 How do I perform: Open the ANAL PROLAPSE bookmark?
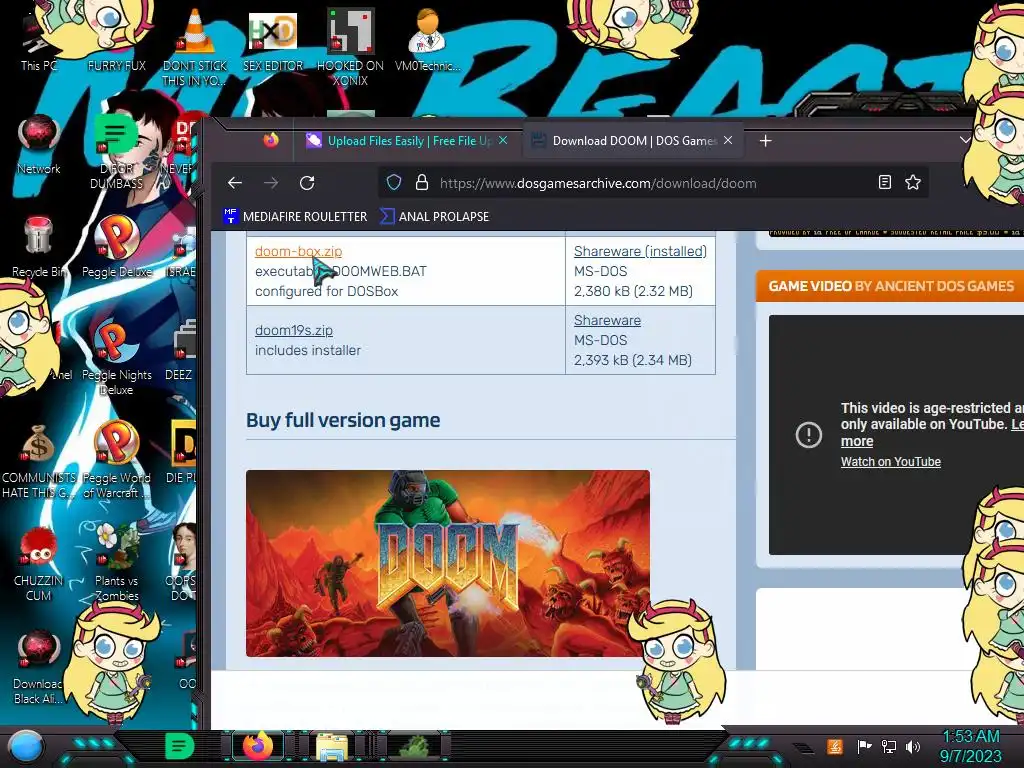tap(434, 216)
